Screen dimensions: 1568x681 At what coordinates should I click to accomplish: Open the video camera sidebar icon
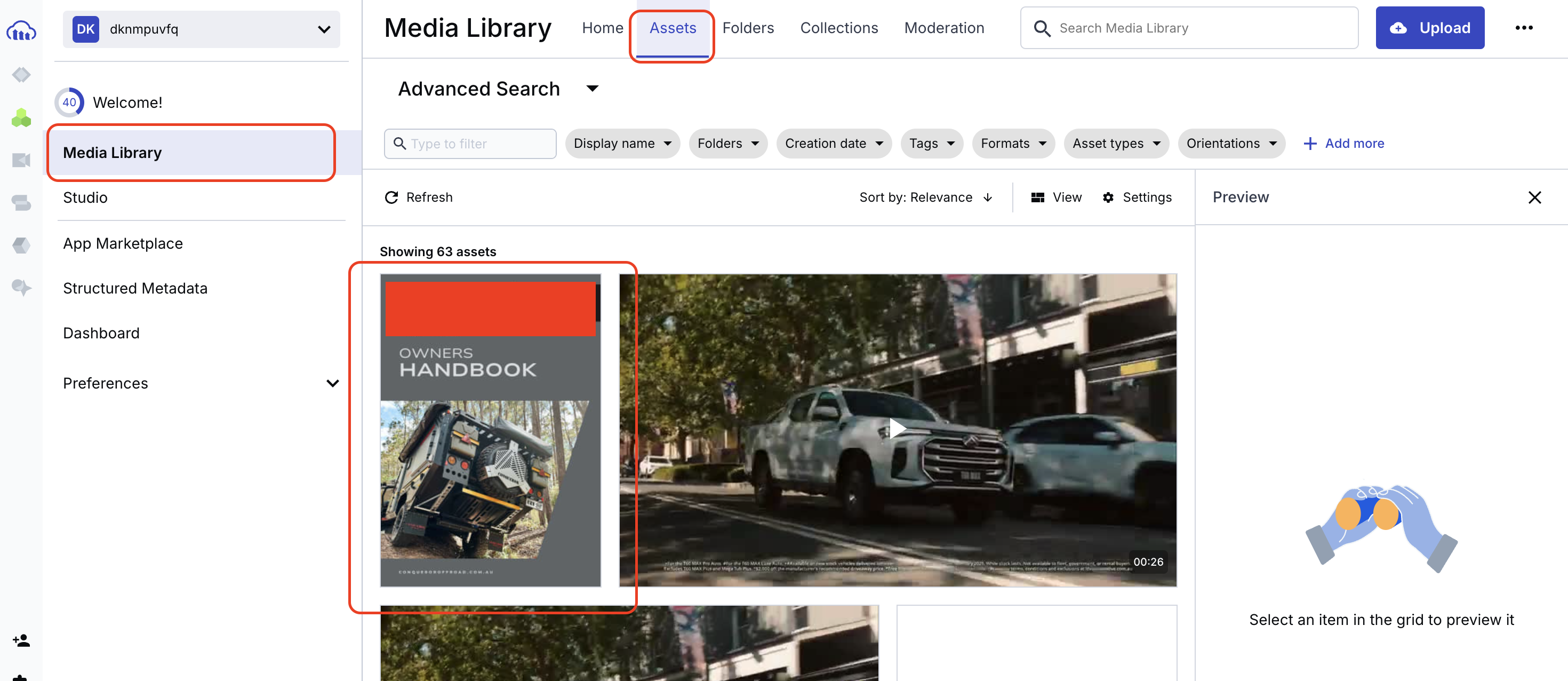click(21, 160)
